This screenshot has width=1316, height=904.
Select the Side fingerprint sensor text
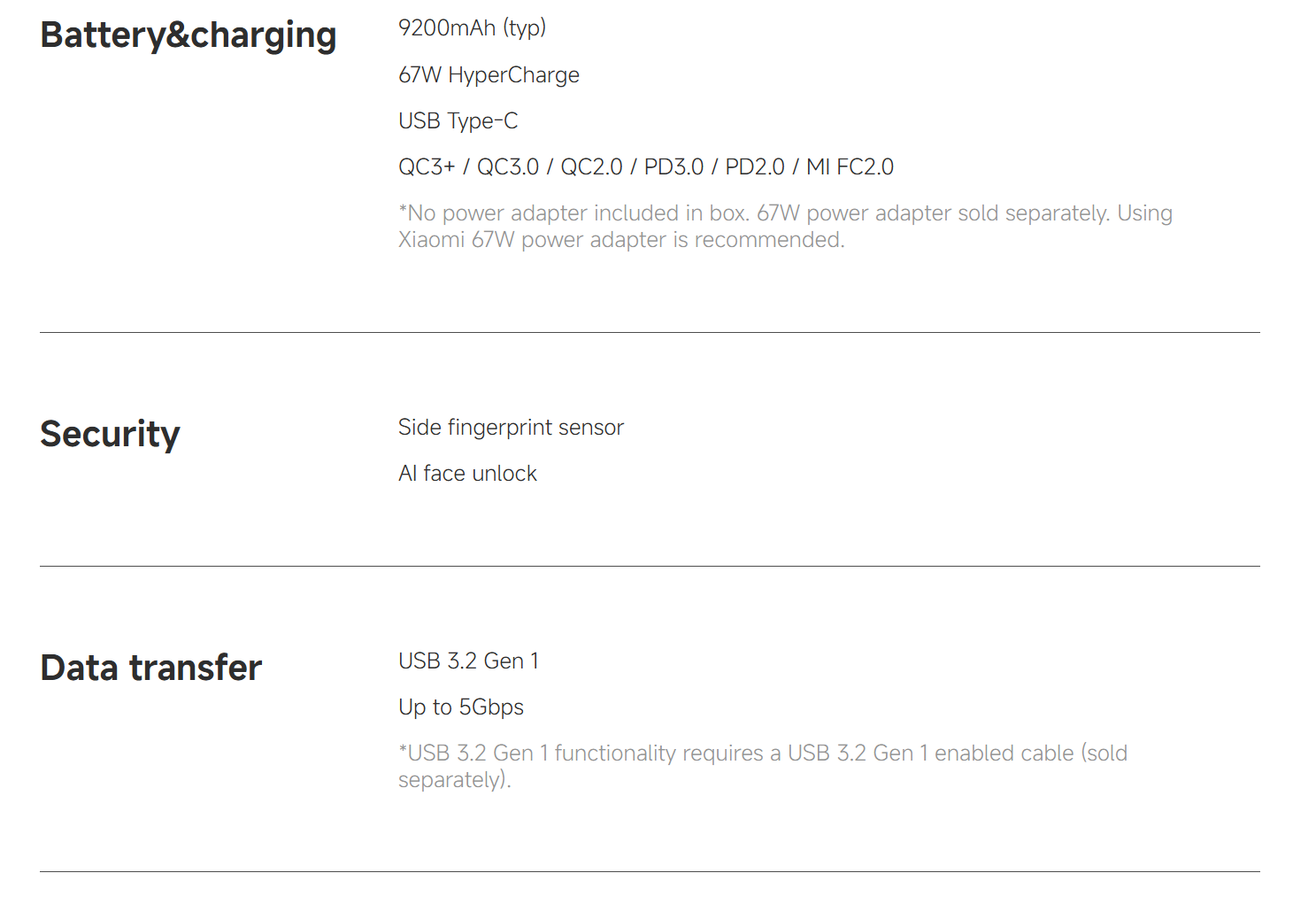pyautogui.click(x=511, y=428)
